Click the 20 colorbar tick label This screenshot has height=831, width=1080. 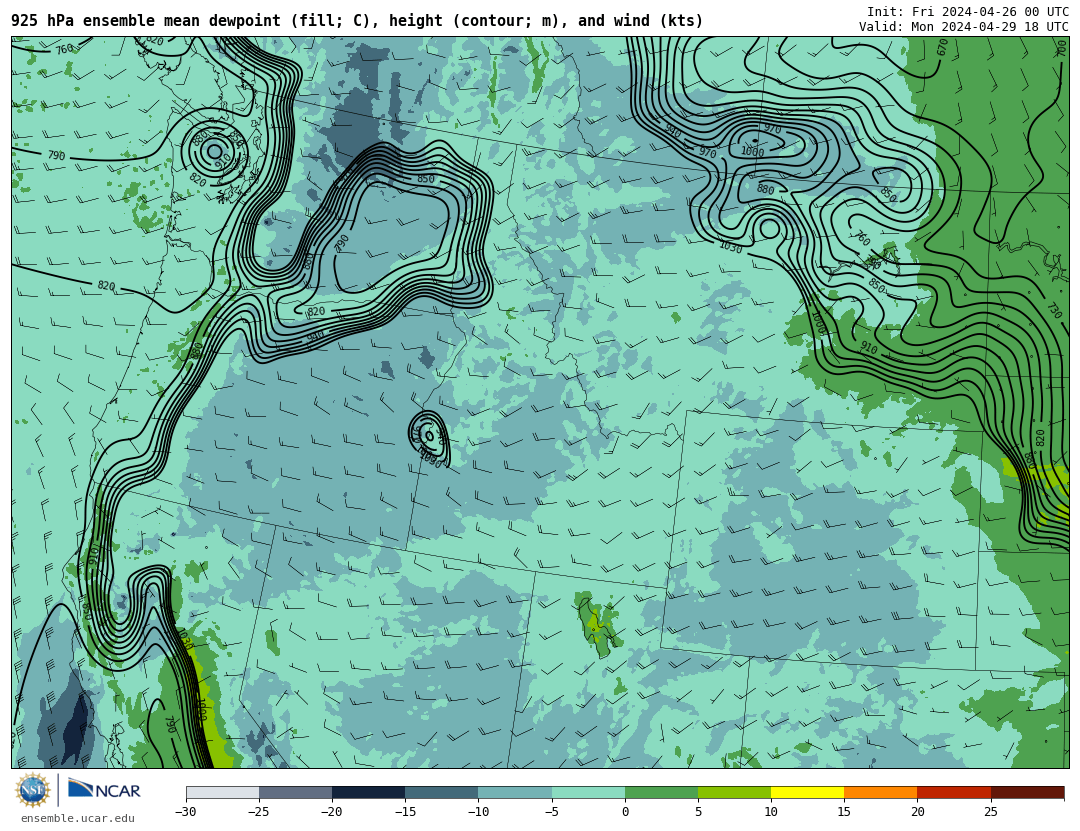[x=917, y=812]
